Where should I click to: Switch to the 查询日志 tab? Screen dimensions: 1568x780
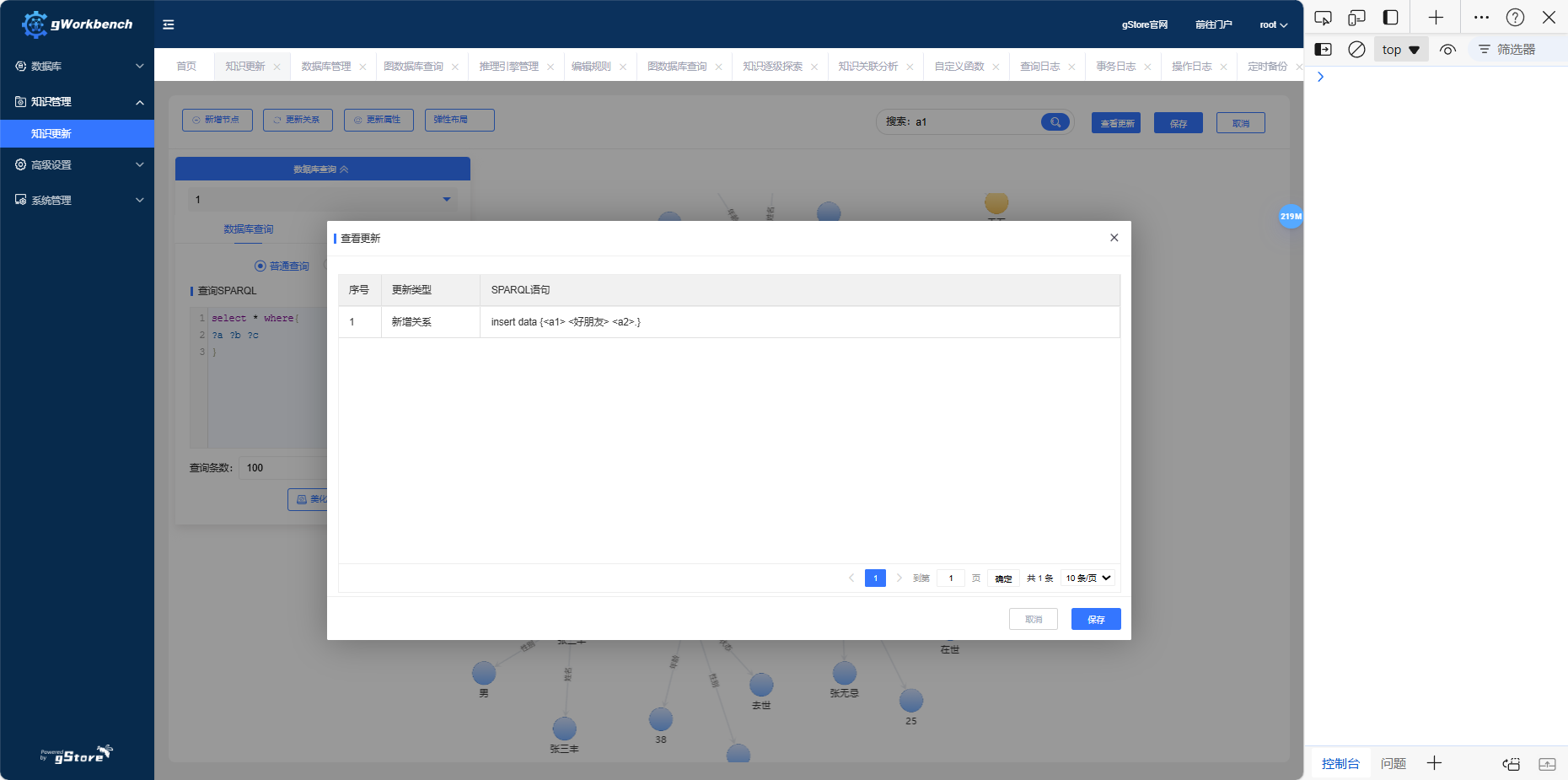tap(1039, 67)
